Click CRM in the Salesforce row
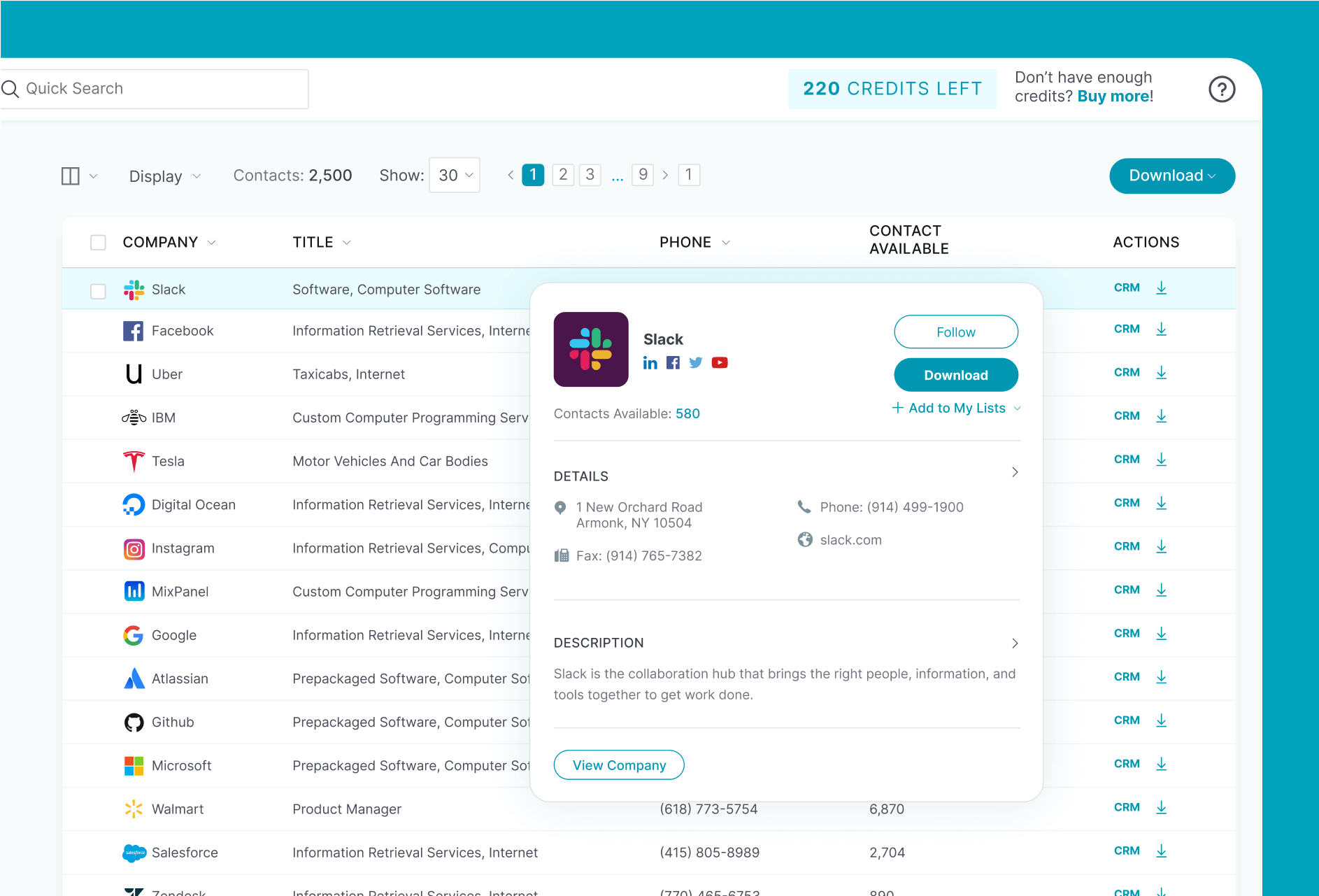 (1127, 851)
